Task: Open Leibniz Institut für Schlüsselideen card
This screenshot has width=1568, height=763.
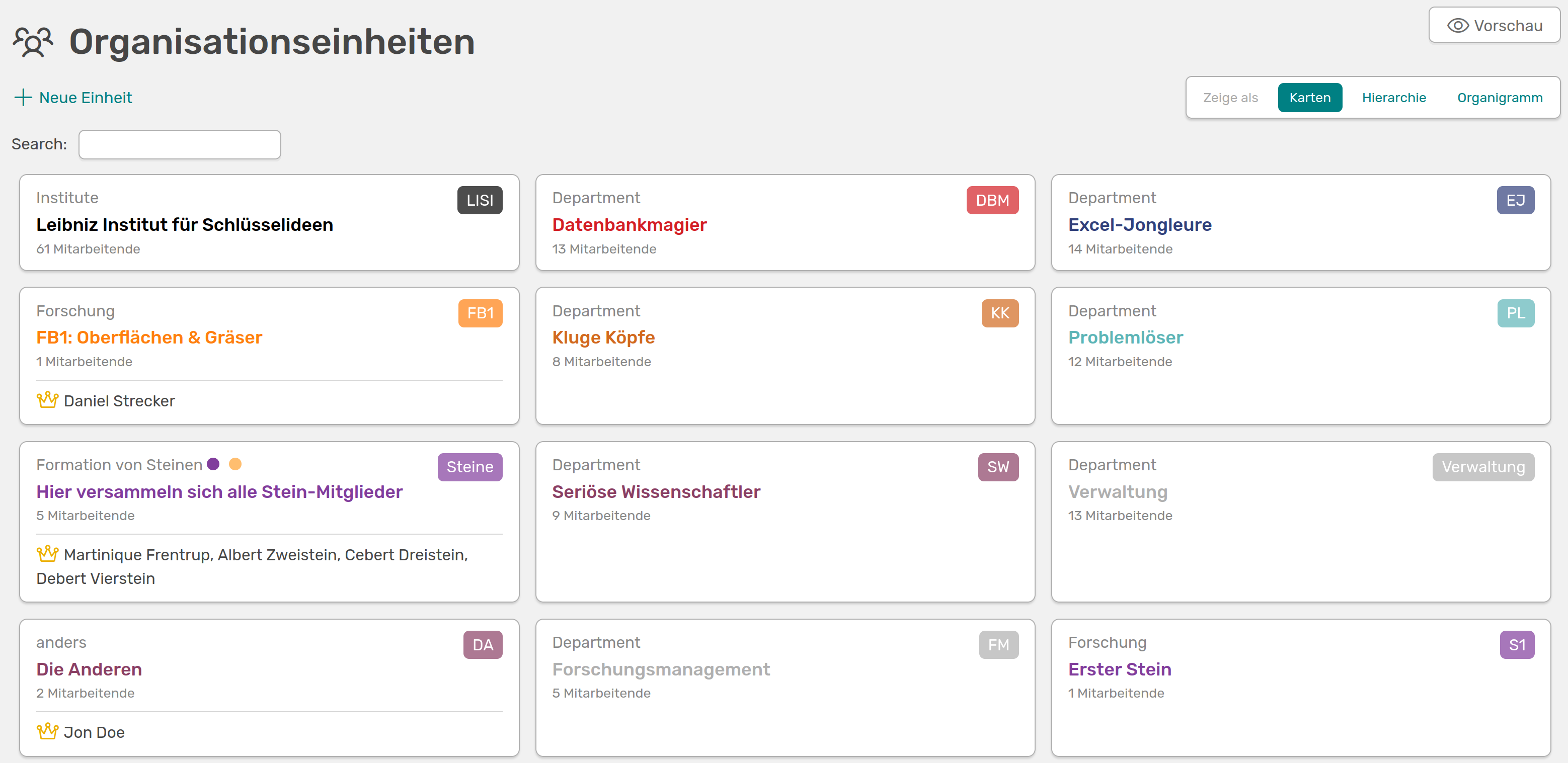Action: 185,224
